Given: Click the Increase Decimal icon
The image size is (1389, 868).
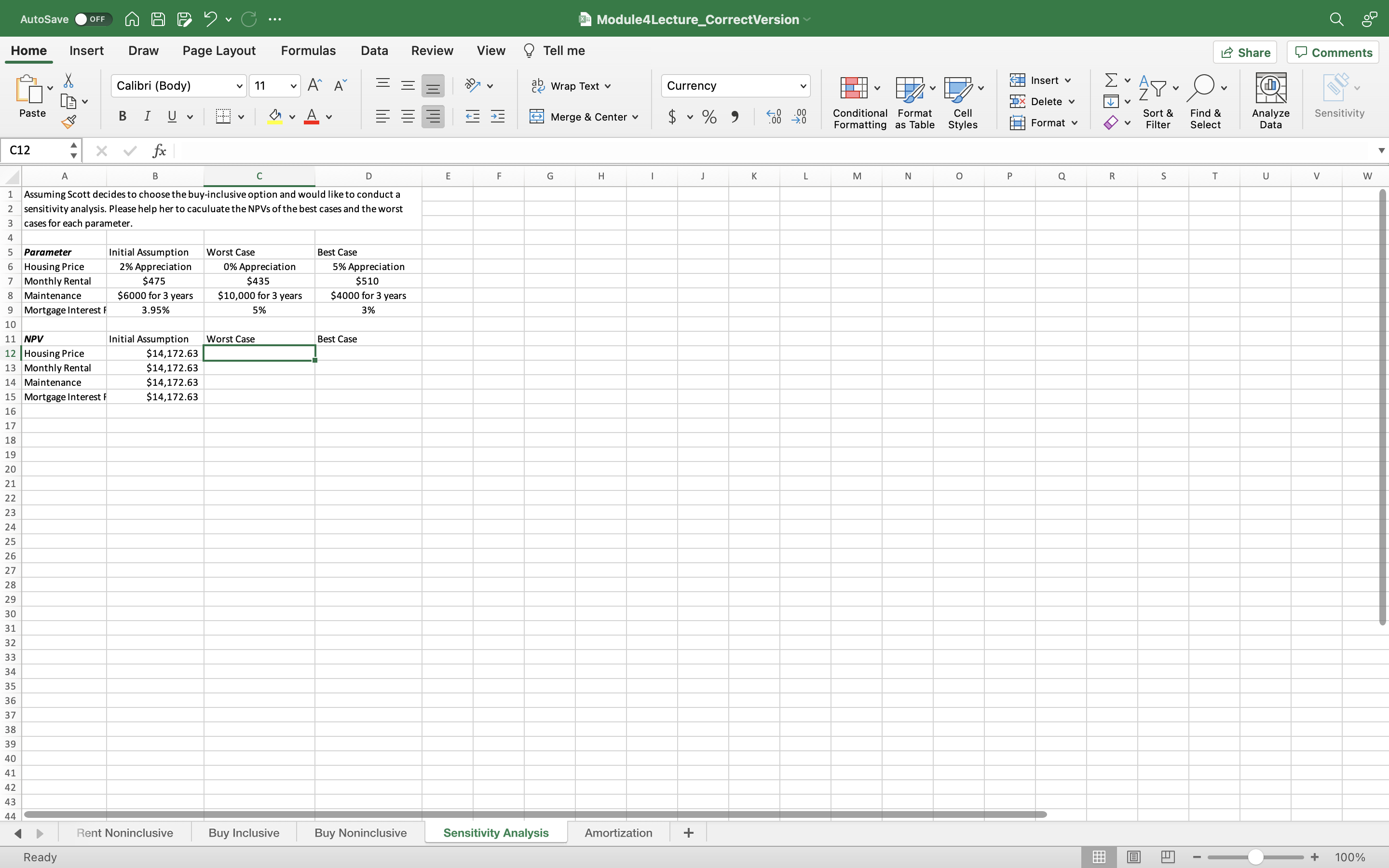Looking at the screenshot, I should coord(774,117).
